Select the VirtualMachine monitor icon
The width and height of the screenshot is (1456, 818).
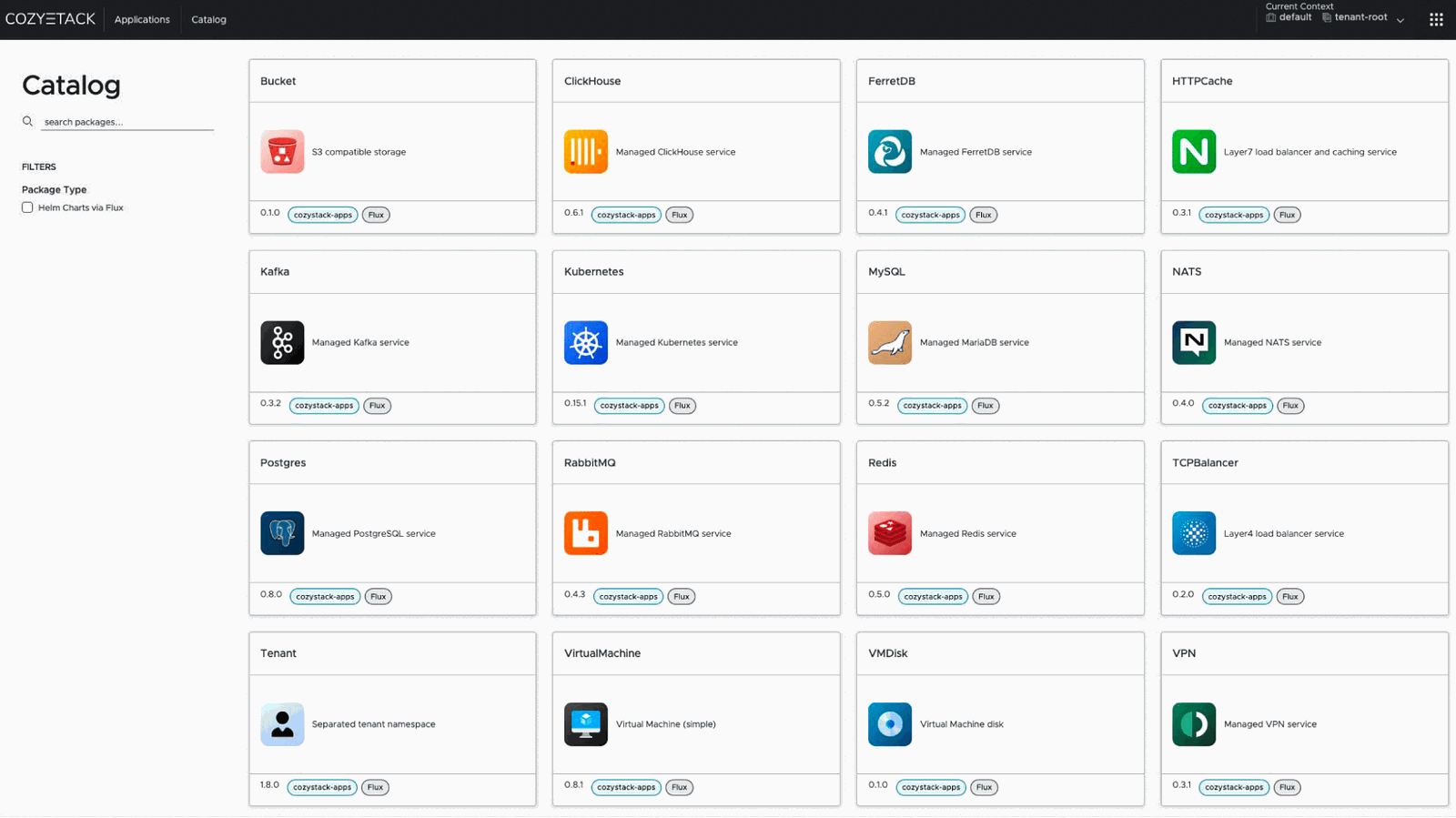coord(586,724)
